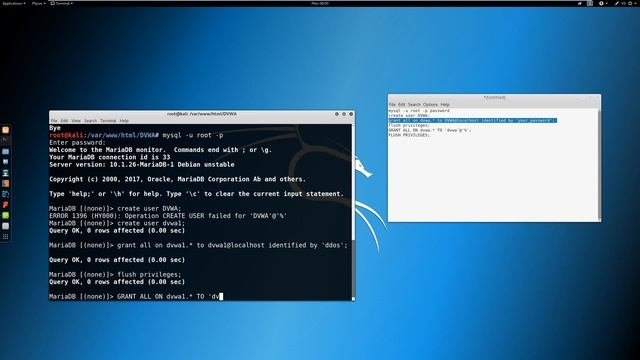Click 'GRANT ALL ON dvwa.*' line in editor

430,130
